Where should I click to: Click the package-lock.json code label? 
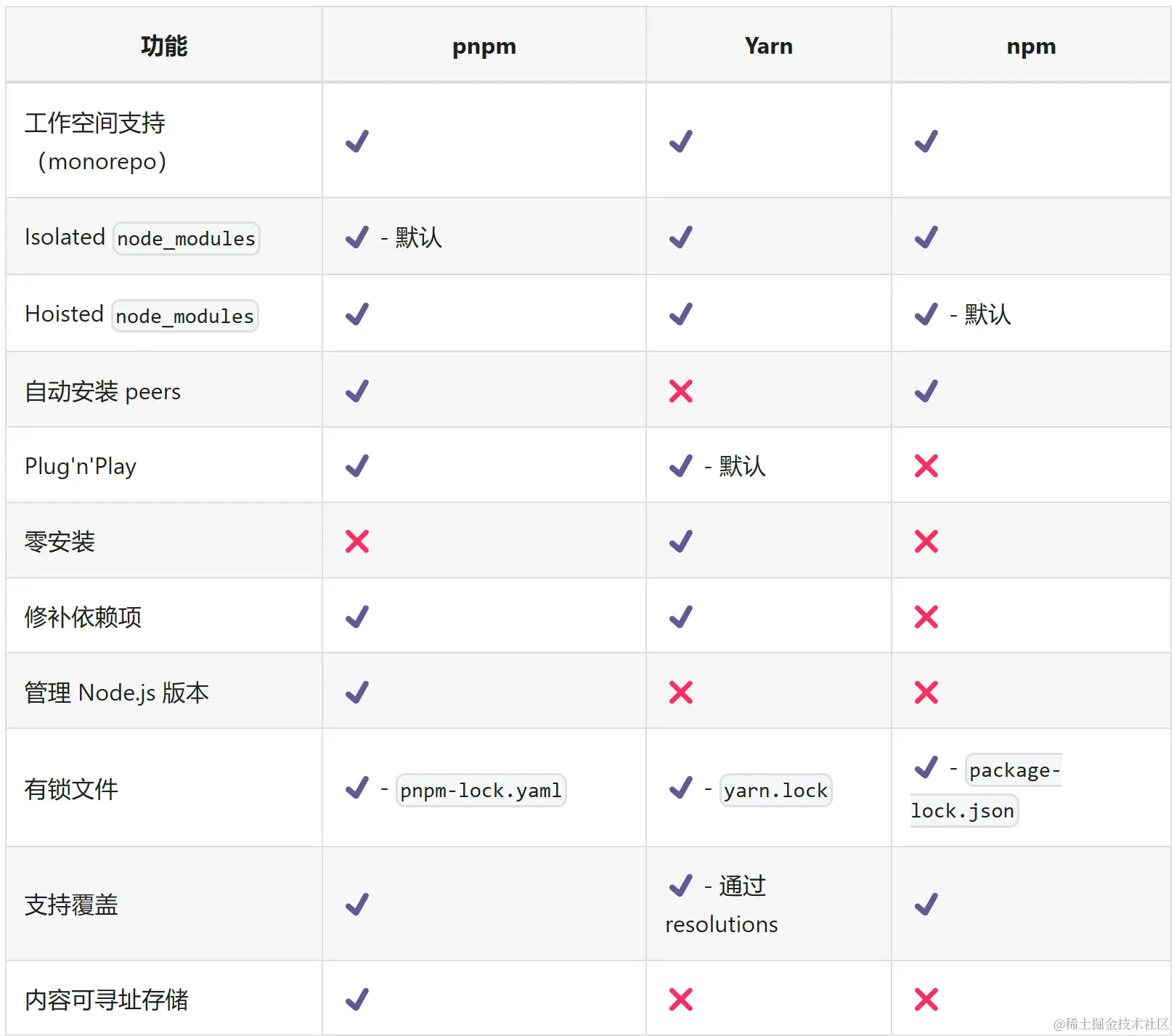click(987, 790)
